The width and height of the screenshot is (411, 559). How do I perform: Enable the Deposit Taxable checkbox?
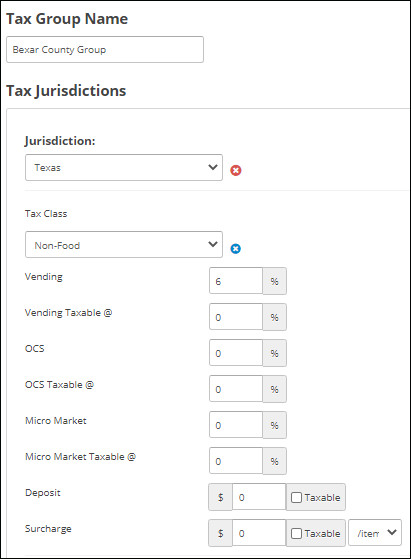point(296,497)
